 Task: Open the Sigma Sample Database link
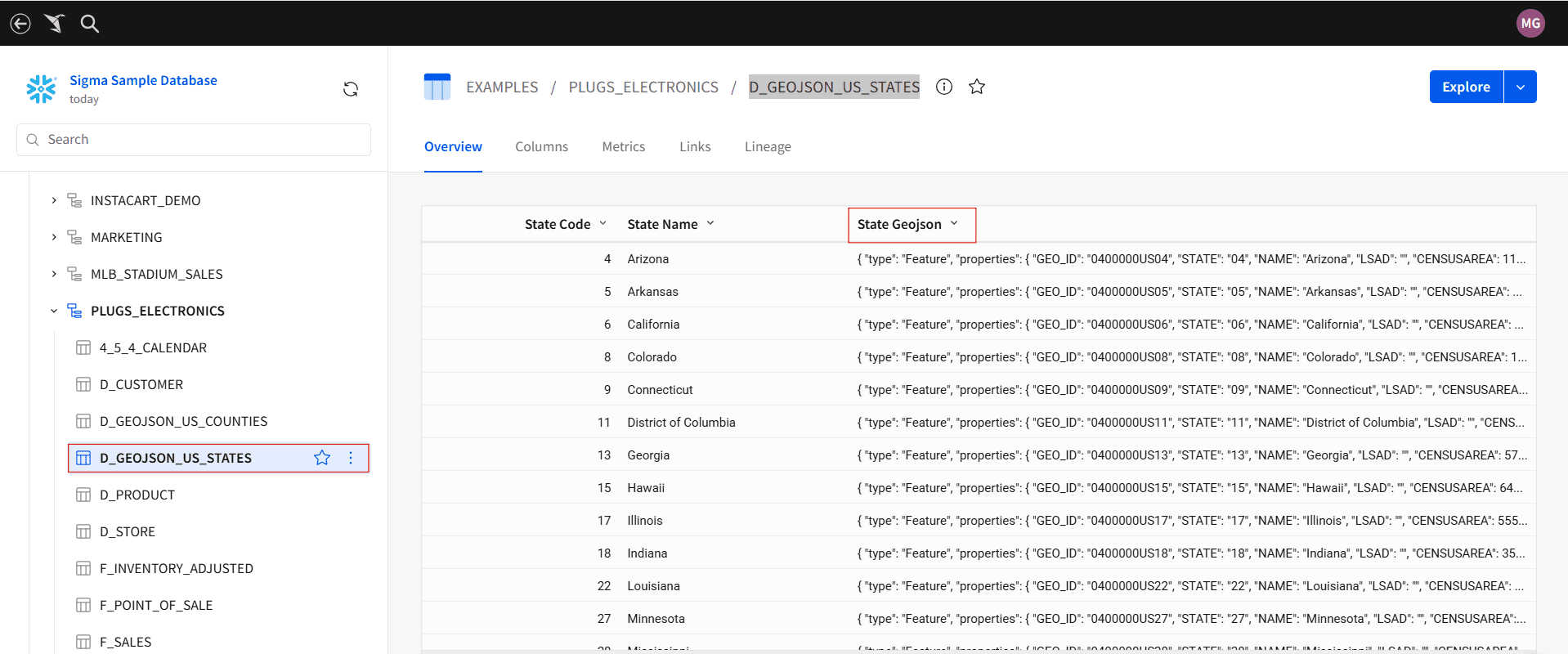(x=143, y=80)
